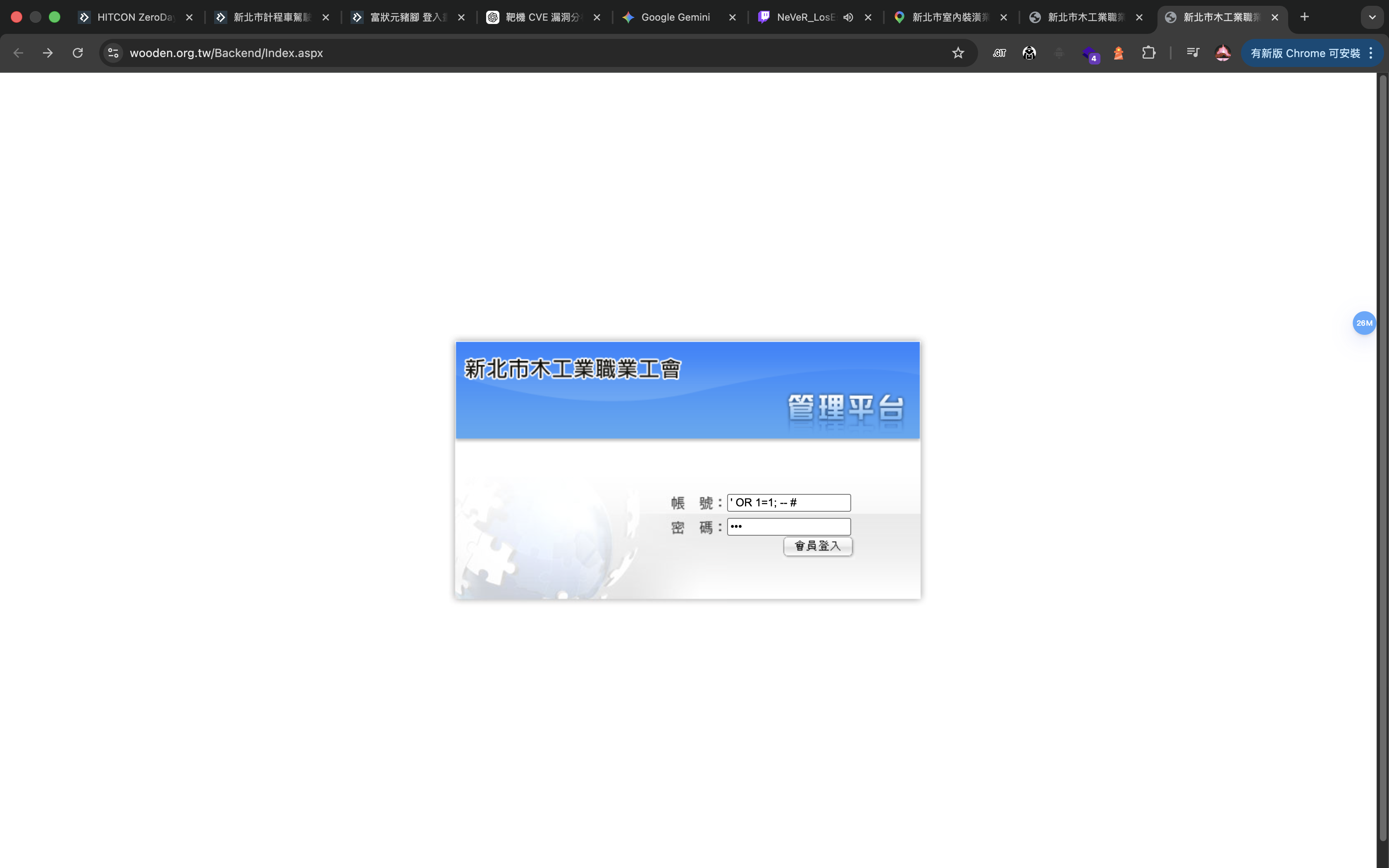The image size is (1389, 868).
Task: Open the site information icon in address bar
Action: coord(114,53)
